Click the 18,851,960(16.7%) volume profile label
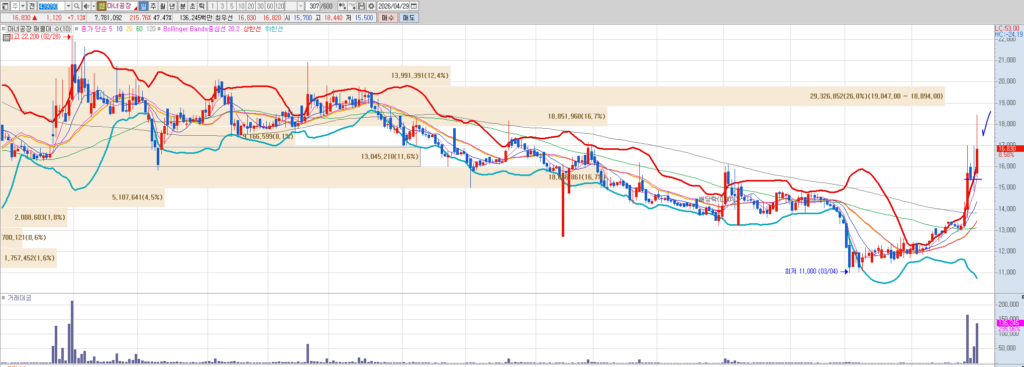Screen dimensions: 1024x367 577,116
